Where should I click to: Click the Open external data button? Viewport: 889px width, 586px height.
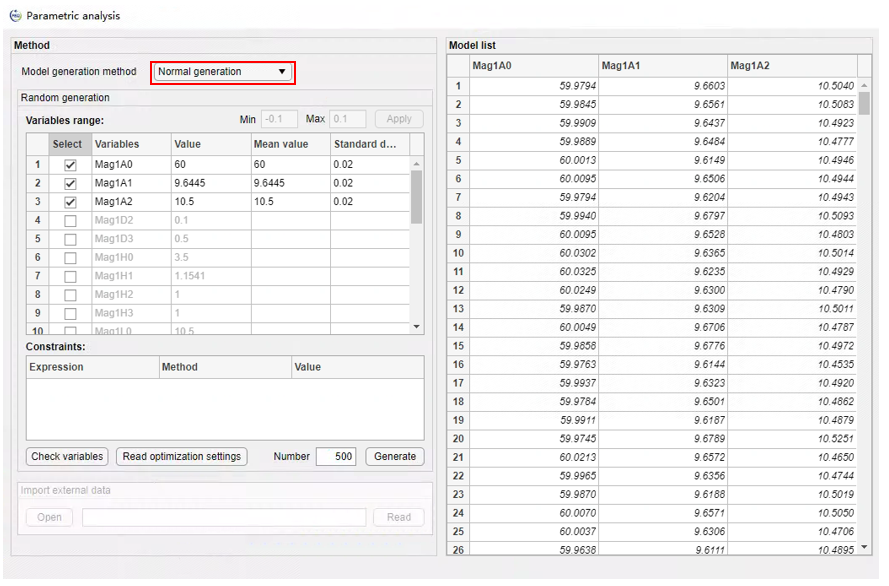[x=49, y=517]
